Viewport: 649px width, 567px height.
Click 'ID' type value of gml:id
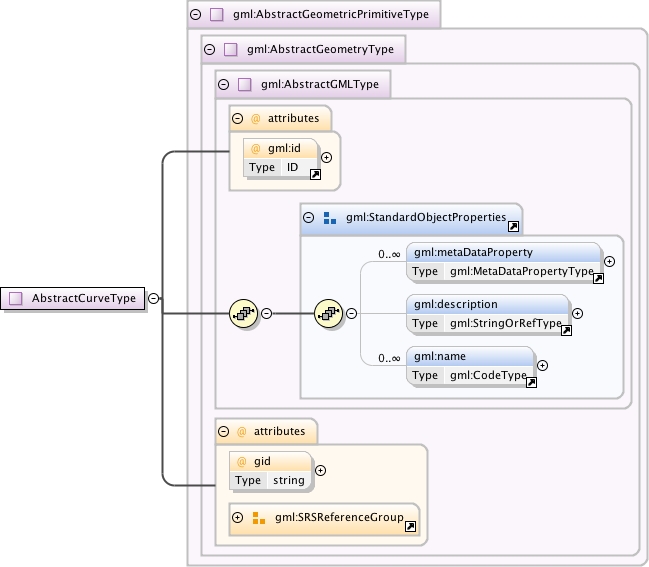292,167
